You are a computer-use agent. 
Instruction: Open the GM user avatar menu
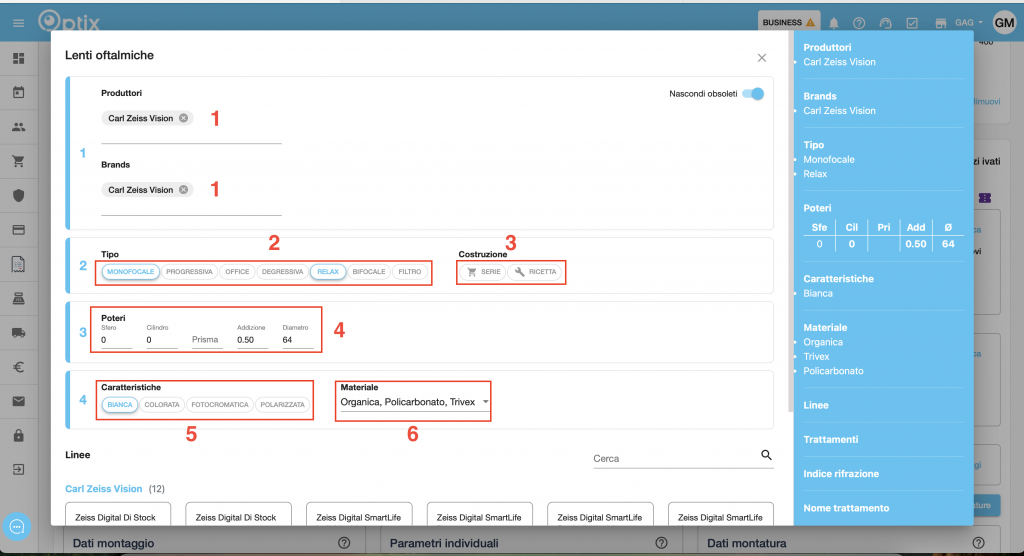[x=1003, y=23]
